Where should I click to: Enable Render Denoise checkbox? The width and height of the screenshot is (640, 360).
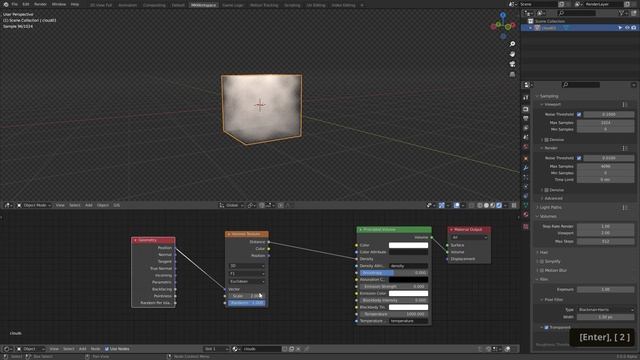546,190
